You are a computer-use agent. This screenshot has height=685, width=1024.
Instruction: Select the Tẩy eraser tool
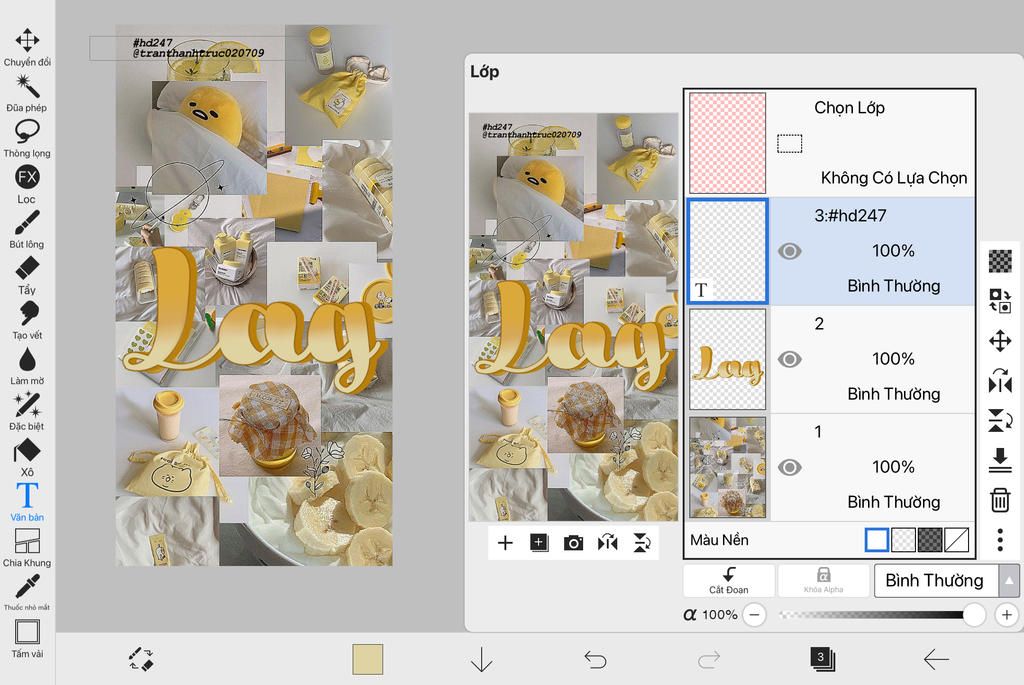(27, 276)
